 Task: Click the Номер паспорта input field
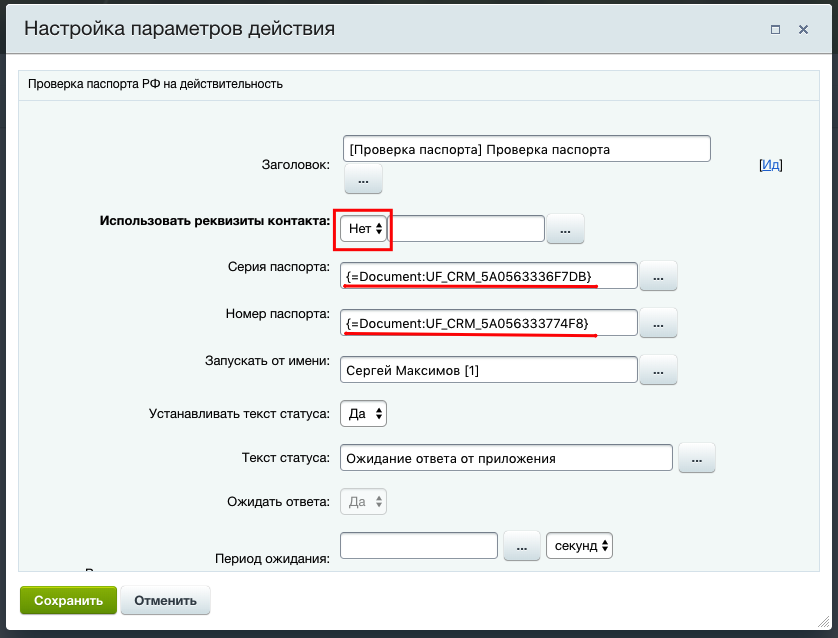(488, 323)
